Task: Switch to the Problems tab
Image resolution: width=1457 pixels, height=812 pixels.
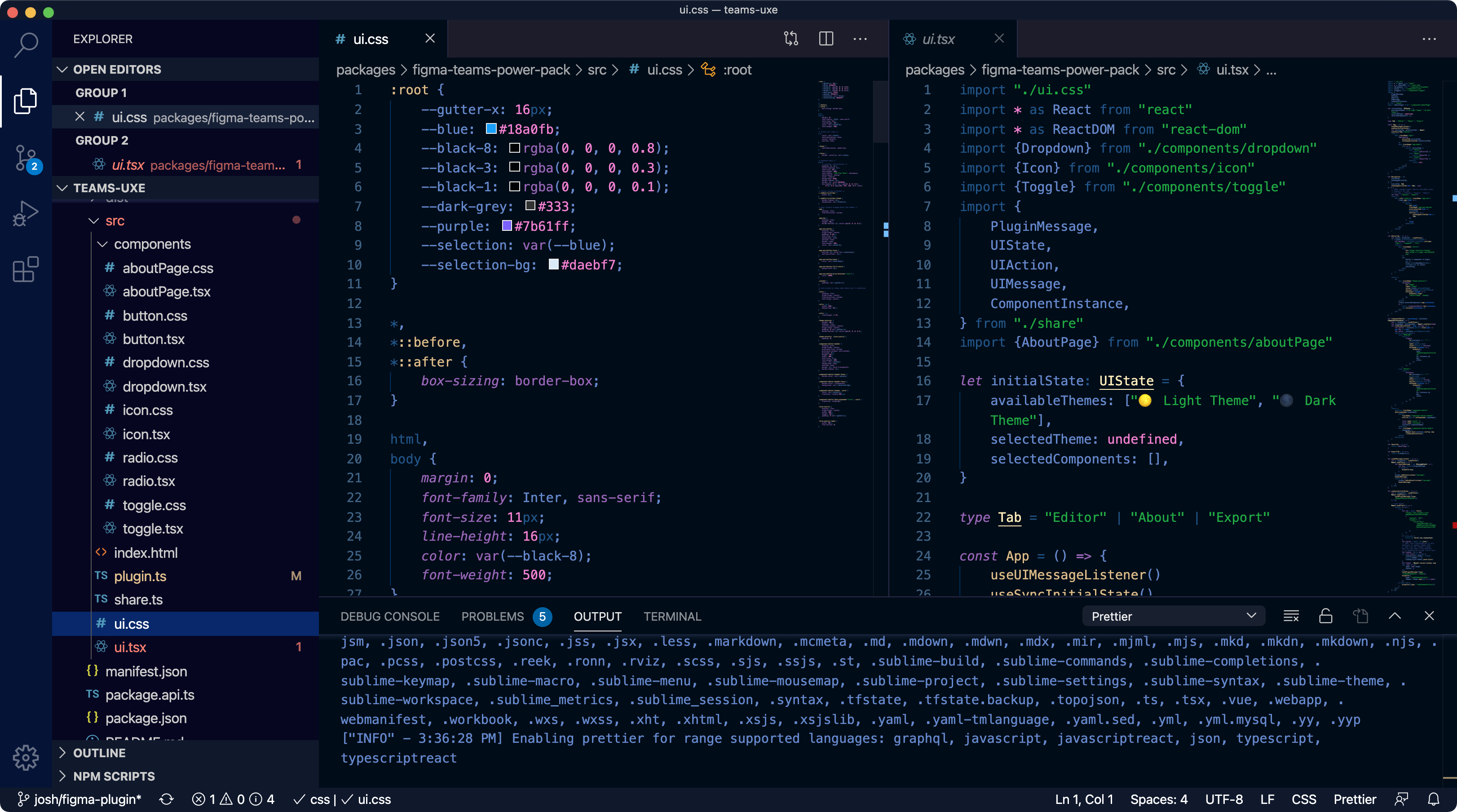Action: [x=506, y=616]
